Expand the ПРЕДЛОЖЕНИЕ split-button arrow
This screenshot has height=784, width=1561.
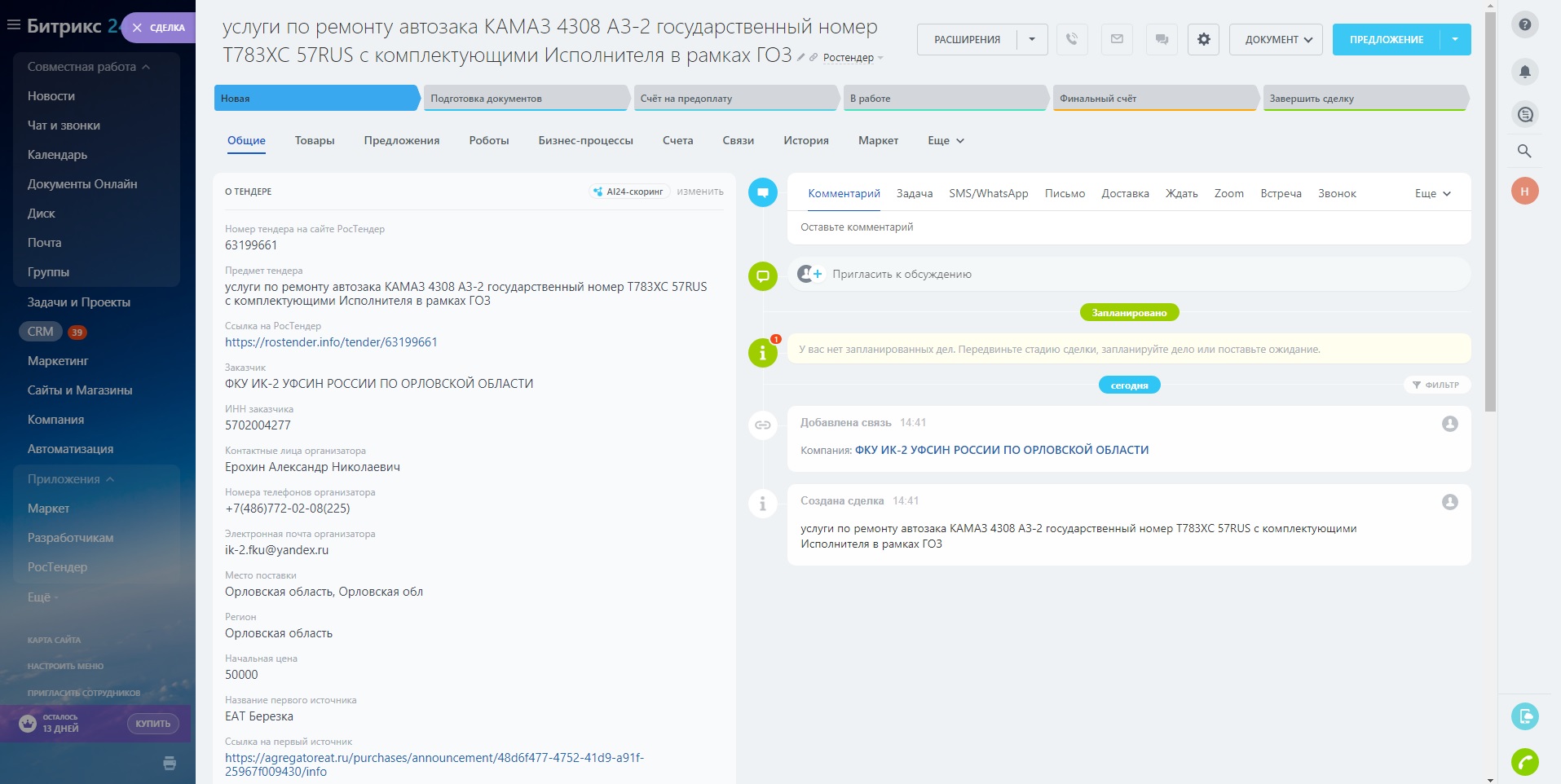(x=1455, y=39)
